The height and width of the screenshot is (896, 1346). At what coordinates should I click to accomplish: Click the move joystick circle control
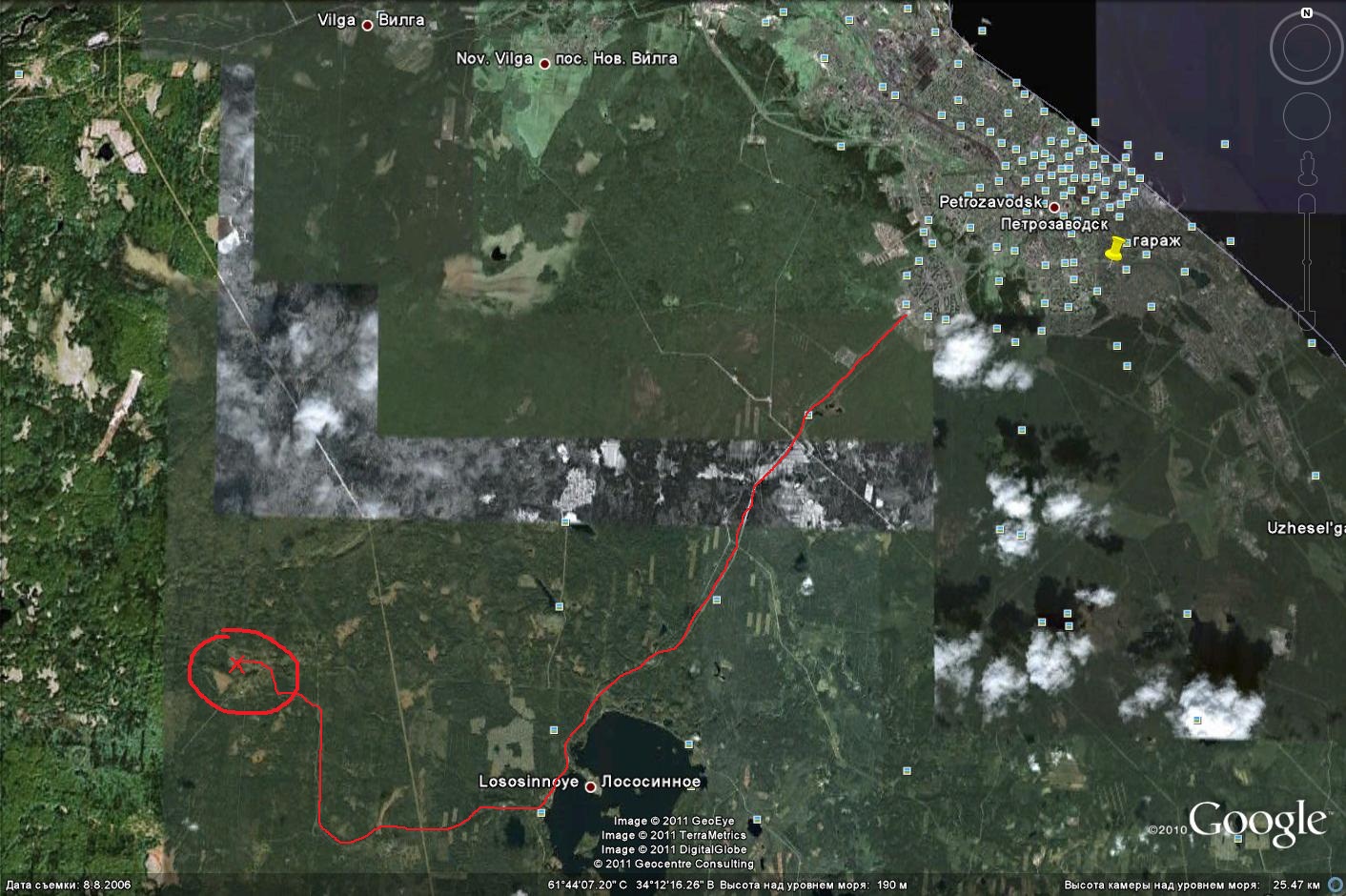[x=1306, y=116]
